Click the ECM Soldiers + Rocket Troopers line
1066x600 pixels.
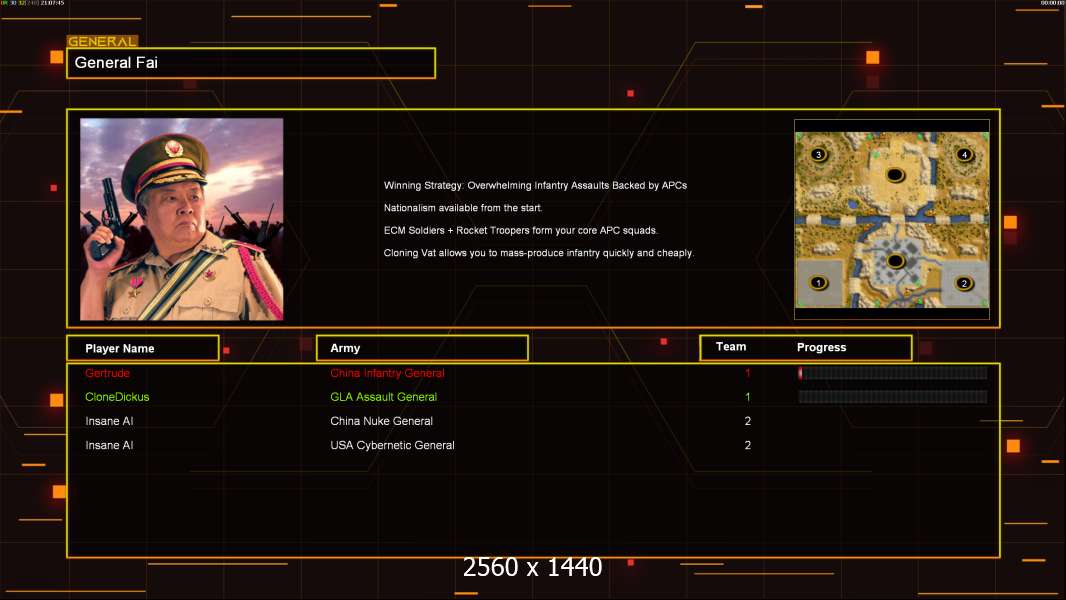[521, 230]
